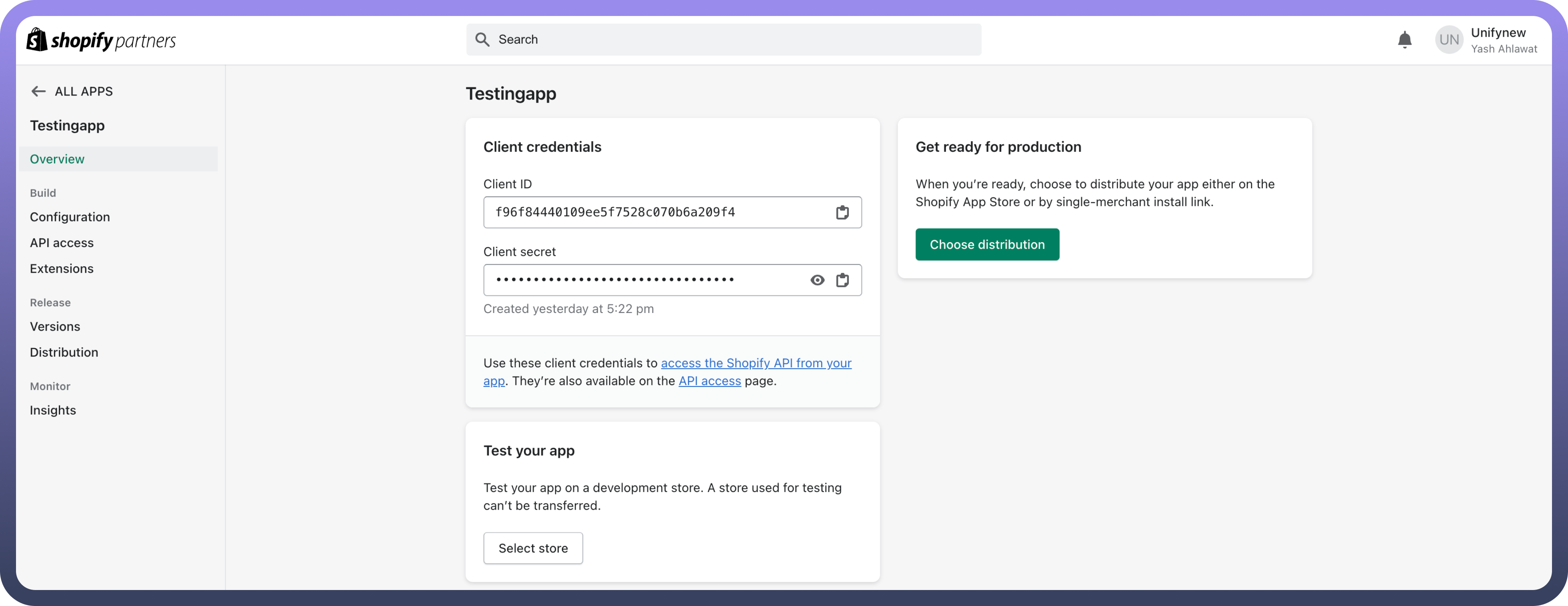Click the UN user avatar

coord(1448,40)
